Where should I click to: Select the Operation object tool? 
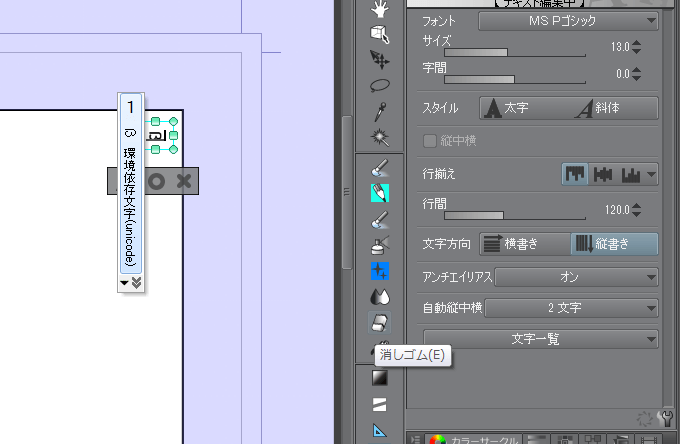[x=380, y=34]
